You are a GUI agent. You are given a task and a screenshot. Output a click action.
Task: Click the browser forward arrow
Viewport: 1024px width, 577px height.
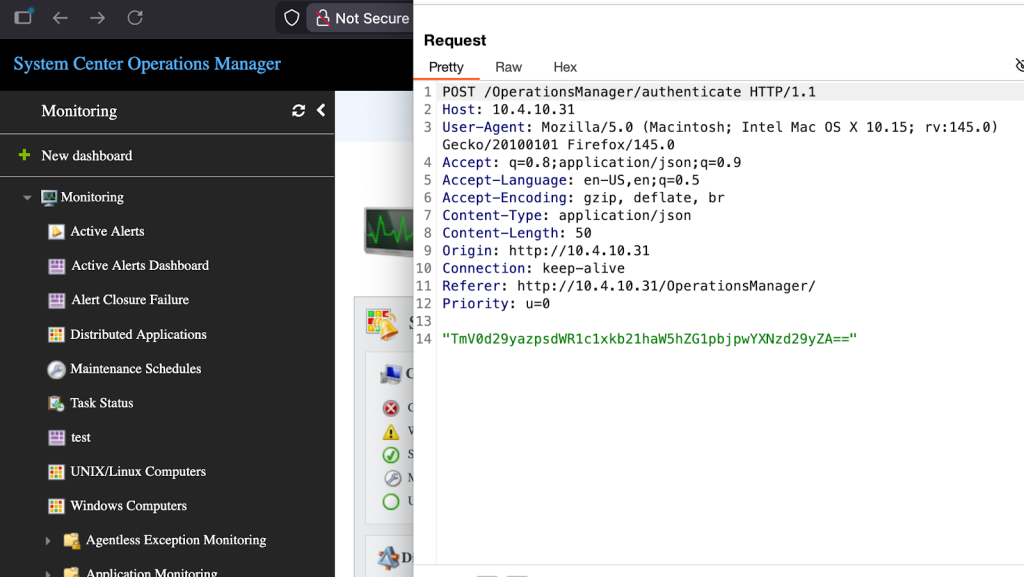pos(97,18)
